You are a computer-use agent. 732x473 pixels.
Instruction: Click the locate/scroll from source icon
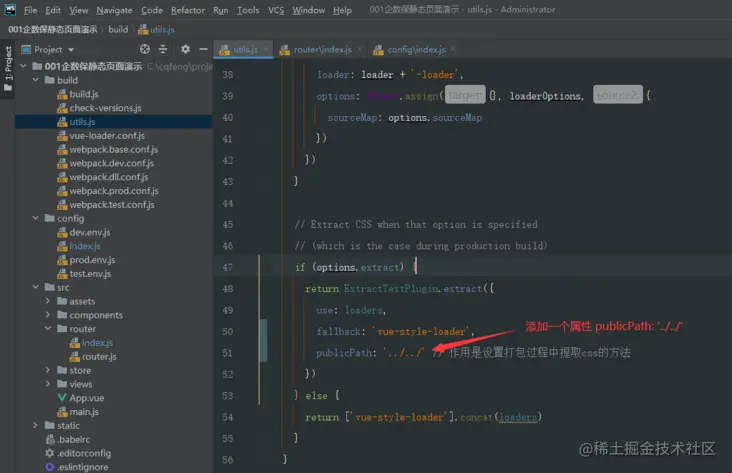[x=145, y=49]
